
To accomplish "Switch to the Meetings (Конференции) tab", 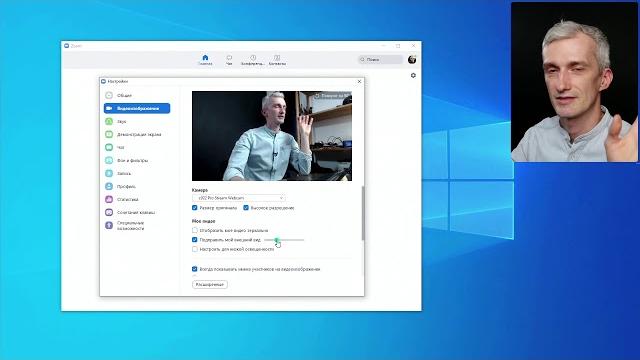I will pos(253,60).
